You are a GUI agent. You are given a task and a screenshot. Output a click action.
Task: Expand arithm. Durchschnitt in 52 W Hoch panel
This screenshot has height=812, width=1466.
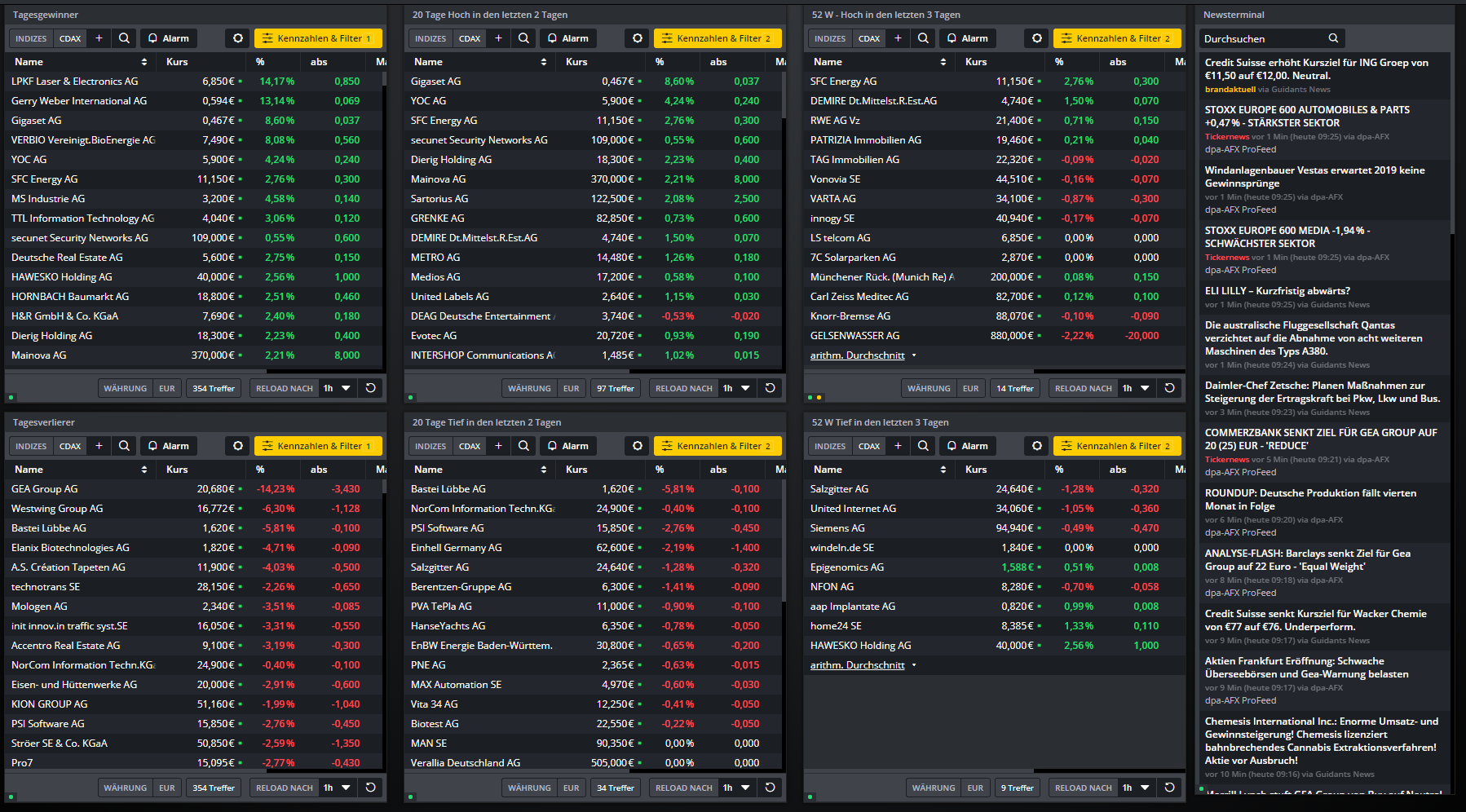click(863, 355)
